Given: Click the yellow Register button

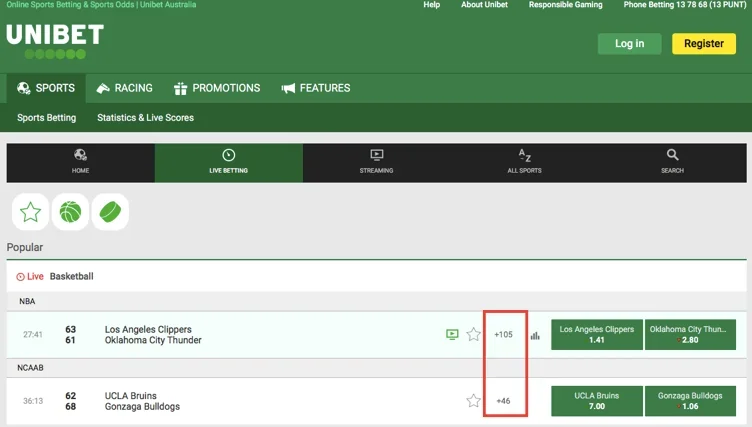Looking at the screenshot, I should (x=704, y=44).
